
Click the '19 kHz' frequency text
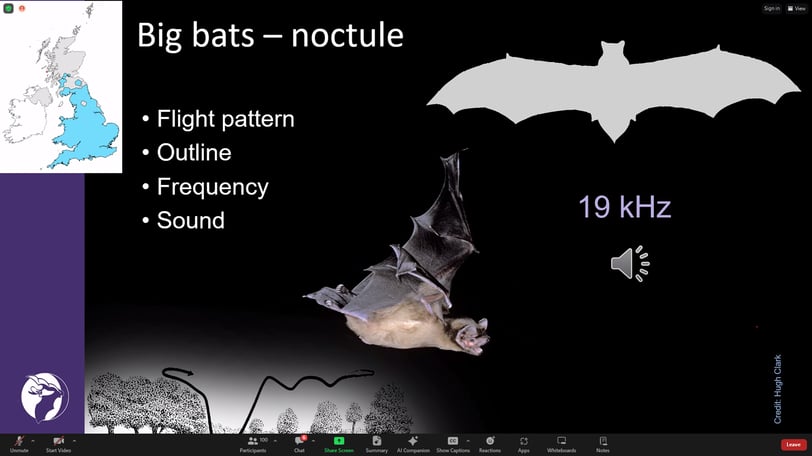[x=625, y=207]
